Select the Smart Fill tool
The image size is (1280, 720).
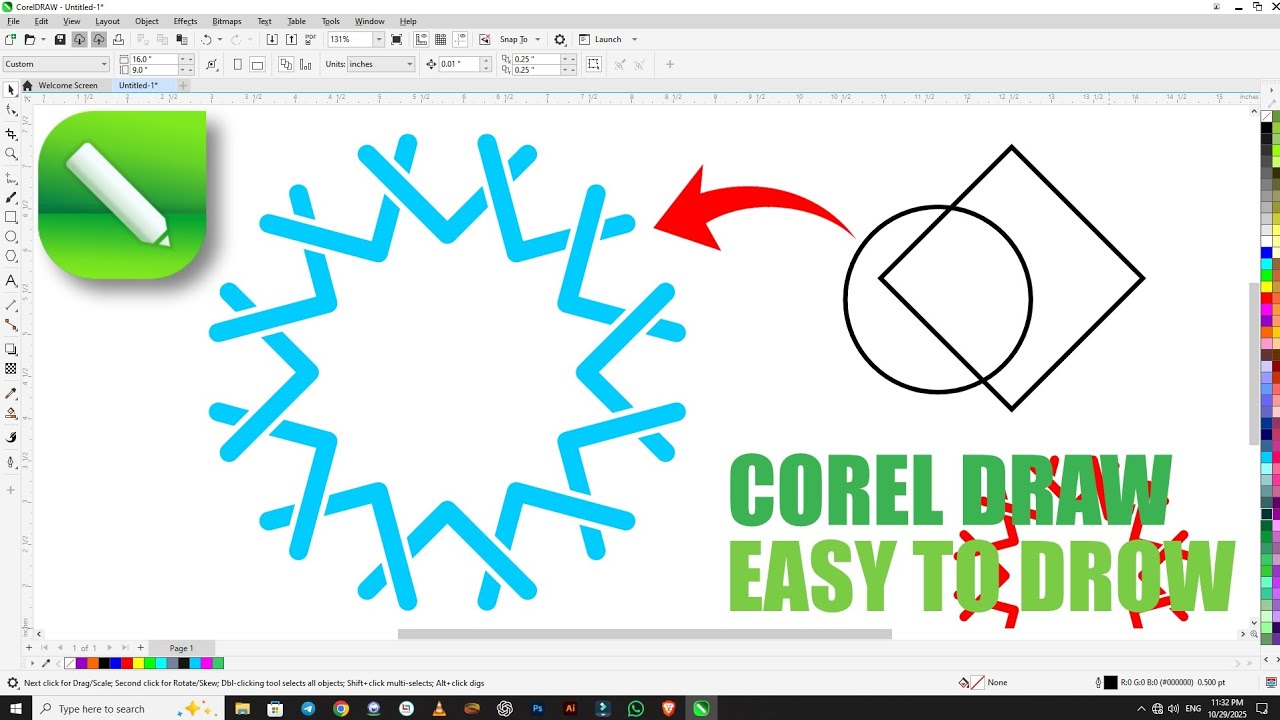[11, 437]
